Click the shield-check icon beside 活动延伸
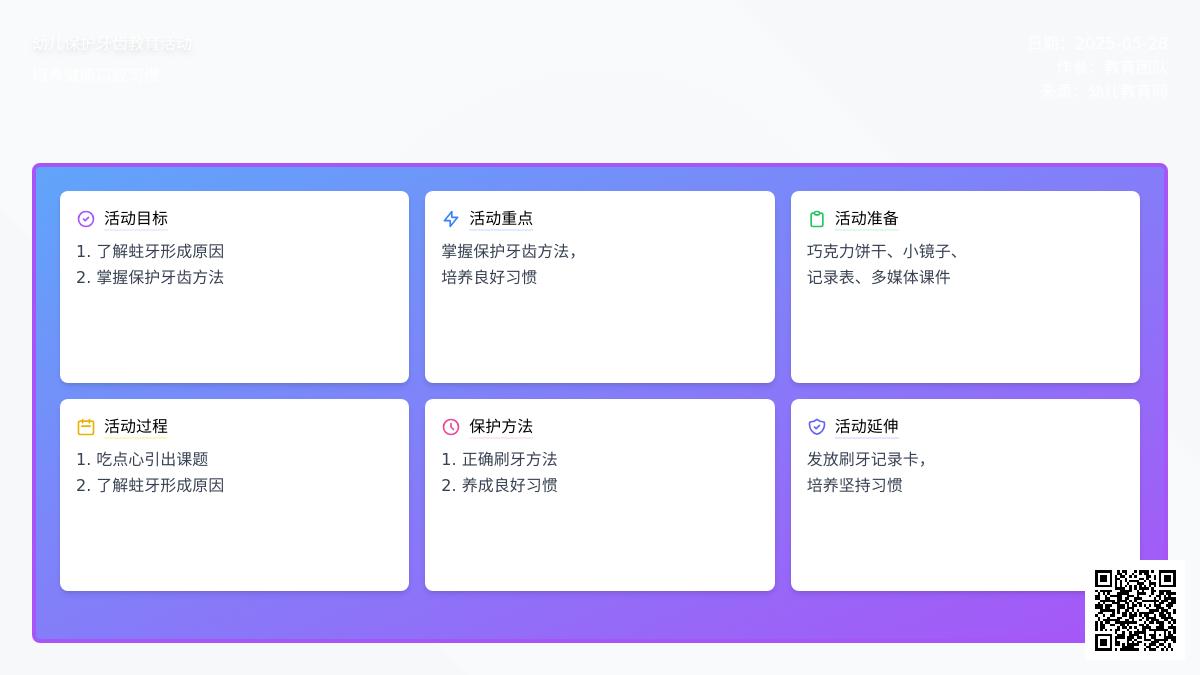Image resolution: width=1200 pixels, height=675 pixels. click(x=817, y=427)
